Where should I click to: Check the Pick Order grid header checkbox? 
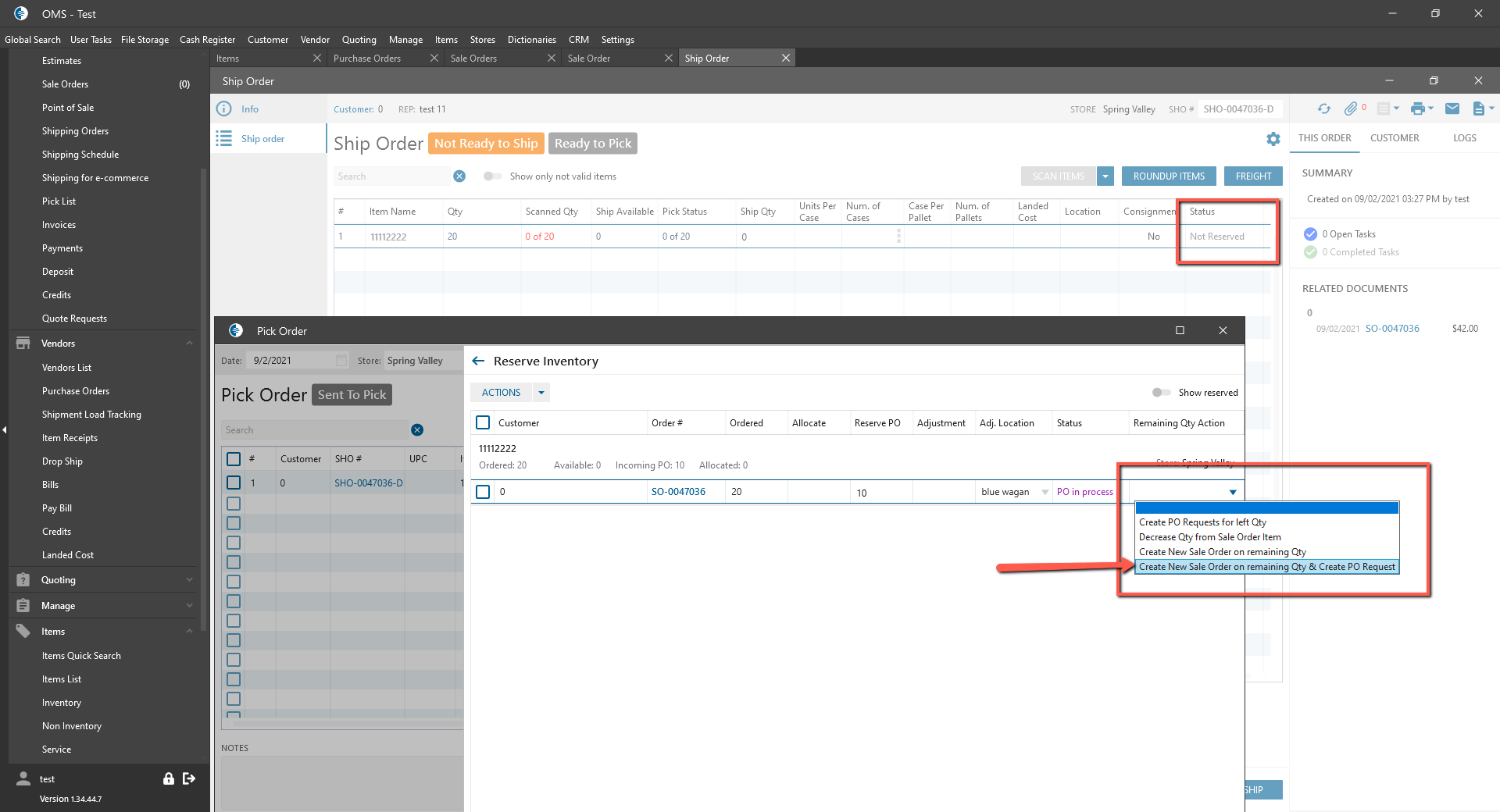point(234,458)
